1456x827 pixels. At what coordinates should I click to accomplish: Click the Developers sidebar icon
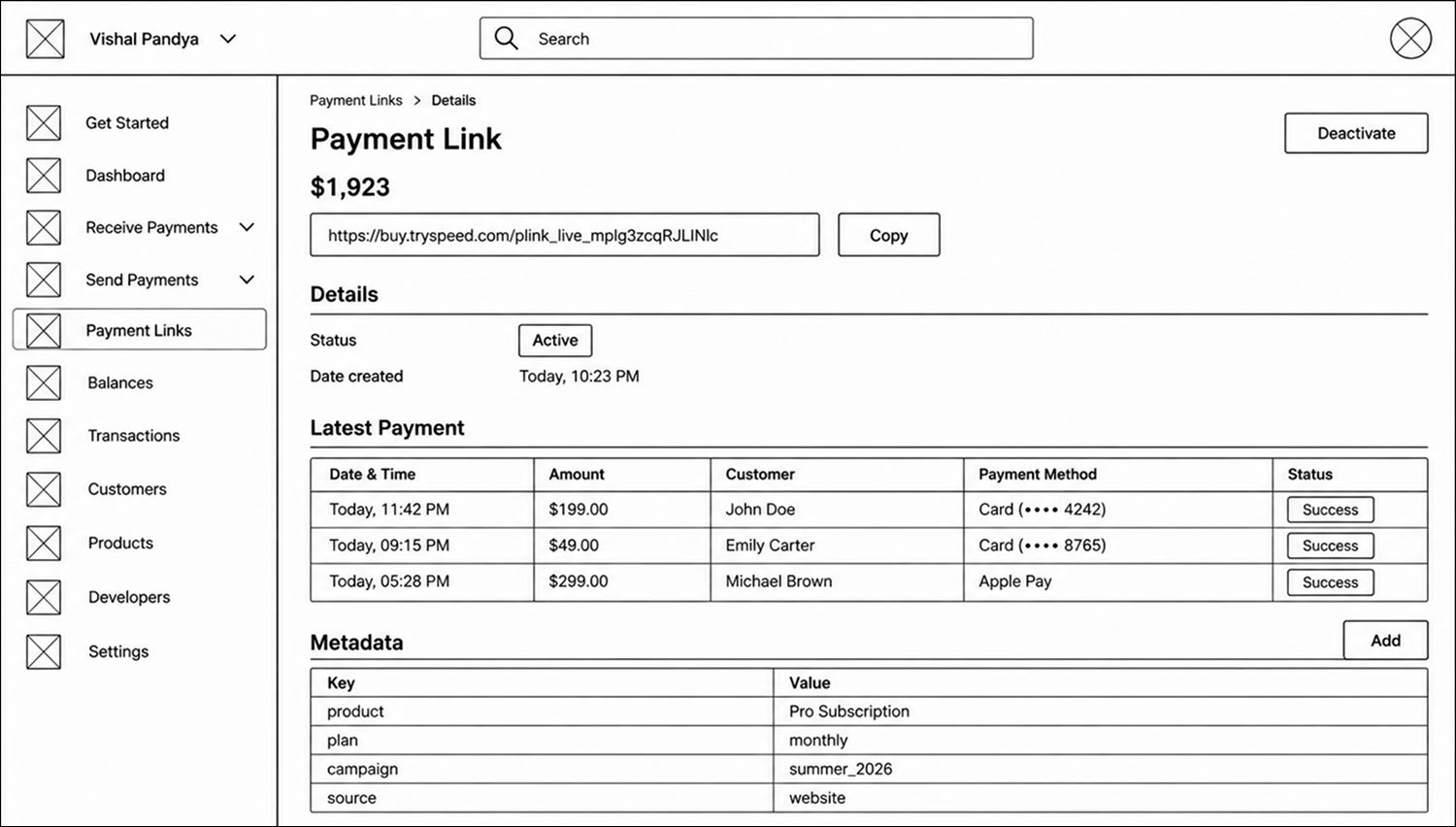pyautogui.click(x=44, y=597)
